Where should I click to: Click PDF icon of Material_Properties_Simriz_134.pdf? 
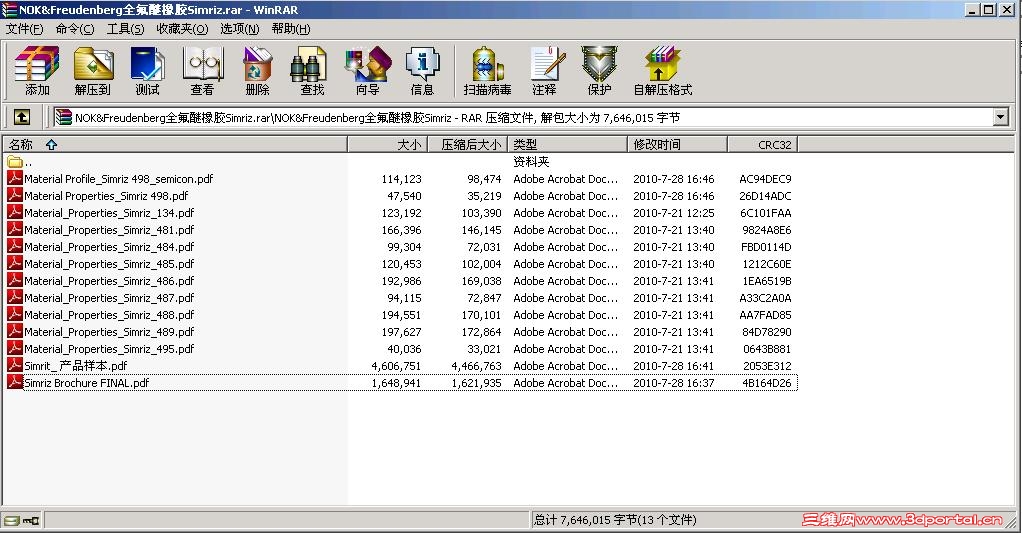coord(14,212)
